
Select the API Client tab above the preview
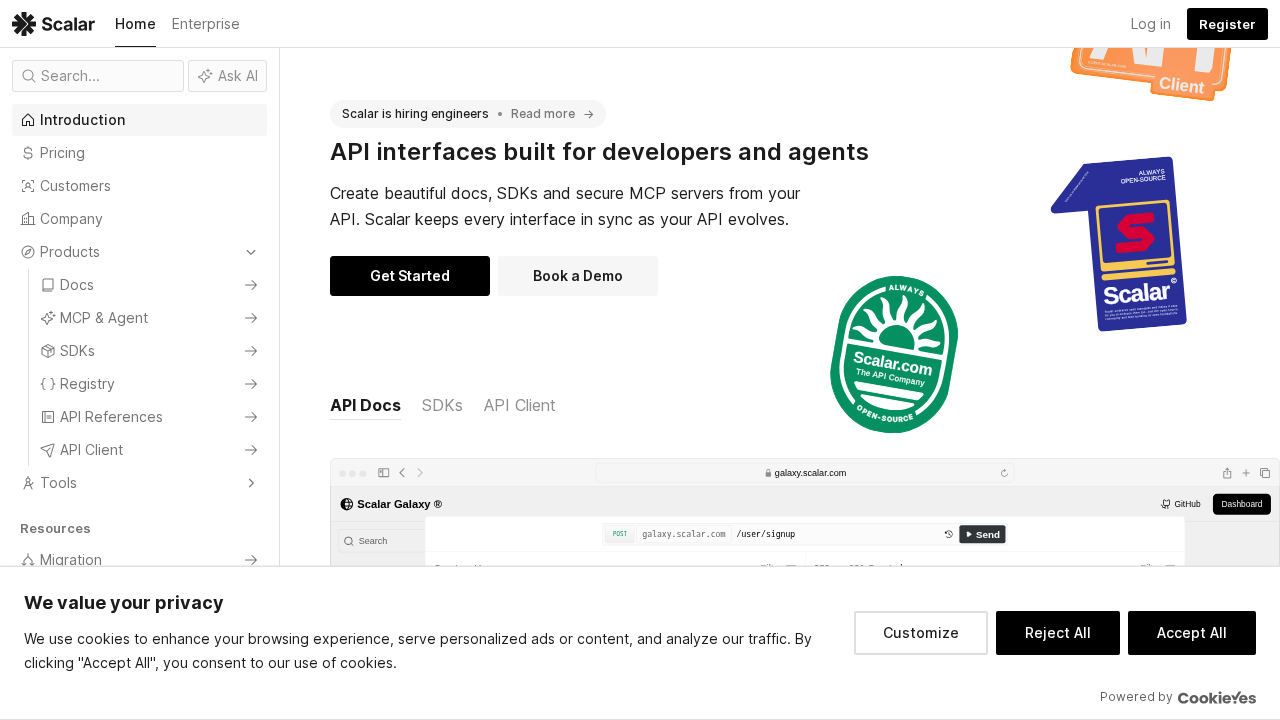point(519,405)
